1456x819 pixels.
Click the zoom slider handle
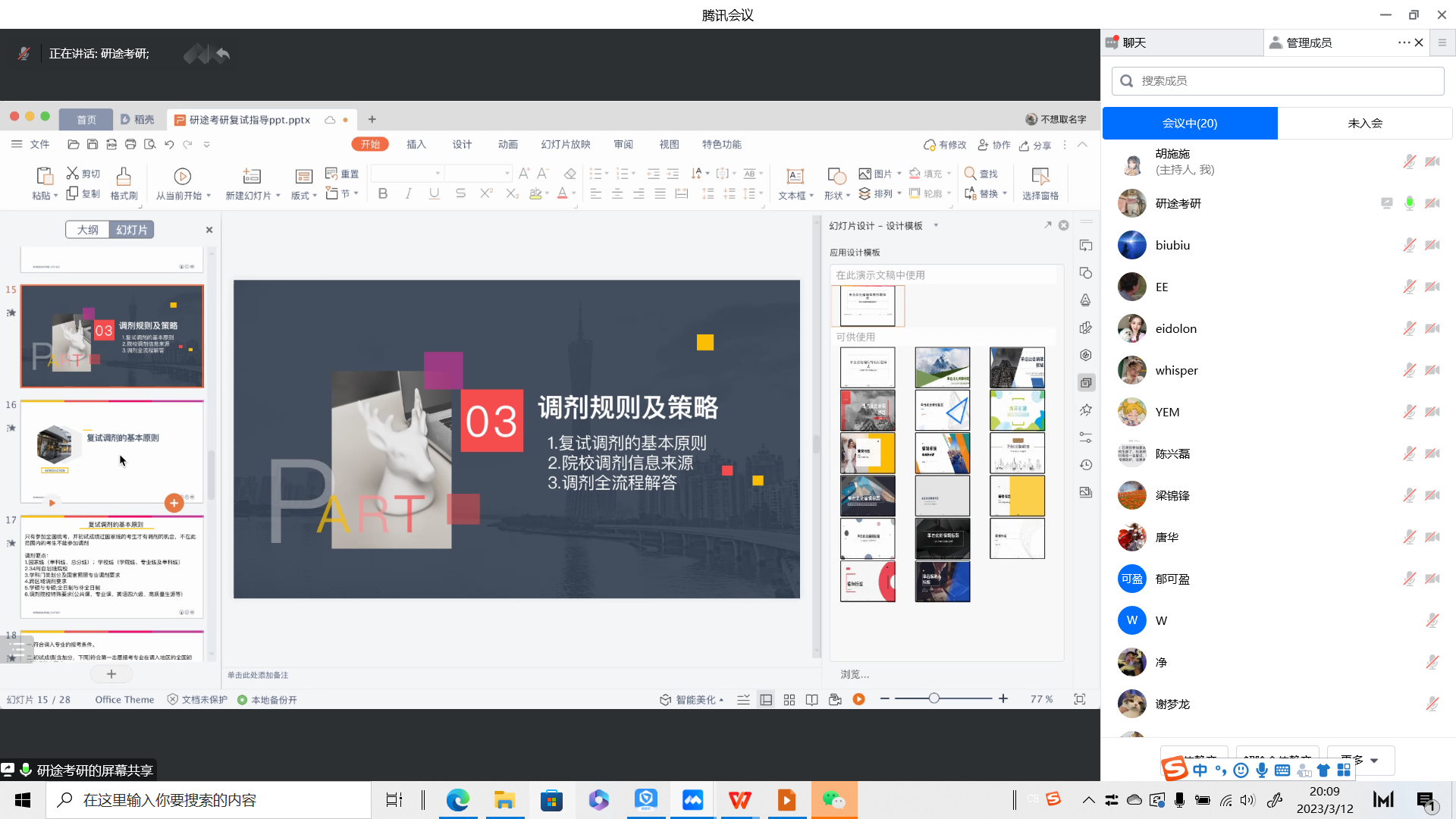click(934, 698)
